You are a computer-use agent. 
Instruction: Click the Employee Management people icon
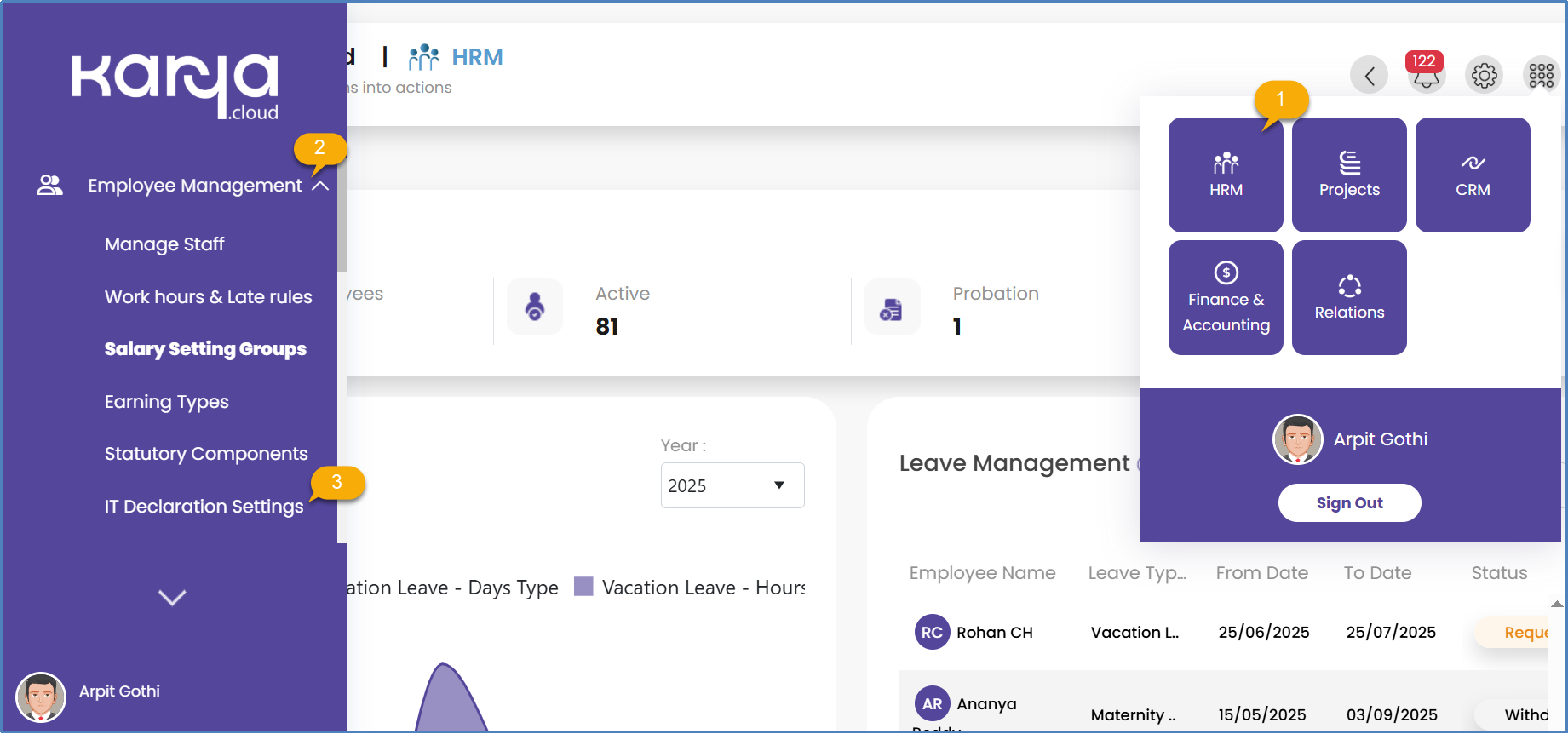(49, 186)
